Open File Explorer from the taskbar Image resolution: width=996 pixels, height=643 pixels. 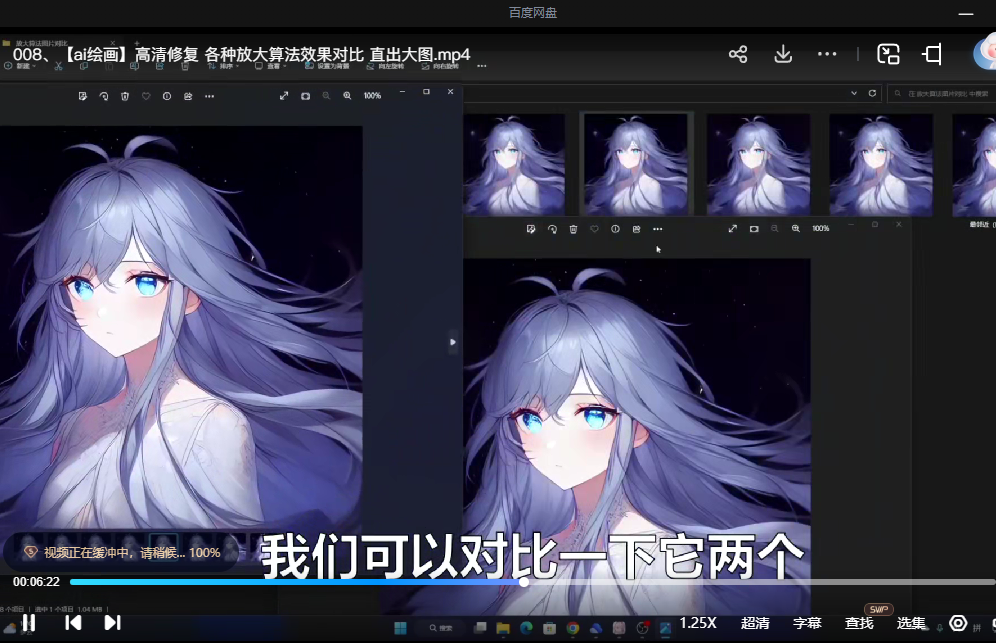503,628
